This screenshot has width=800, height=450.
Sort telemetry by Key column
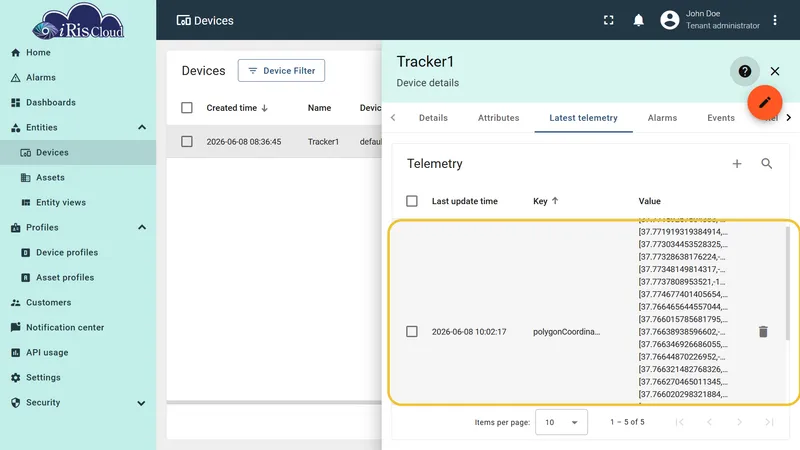pos(545,201)
